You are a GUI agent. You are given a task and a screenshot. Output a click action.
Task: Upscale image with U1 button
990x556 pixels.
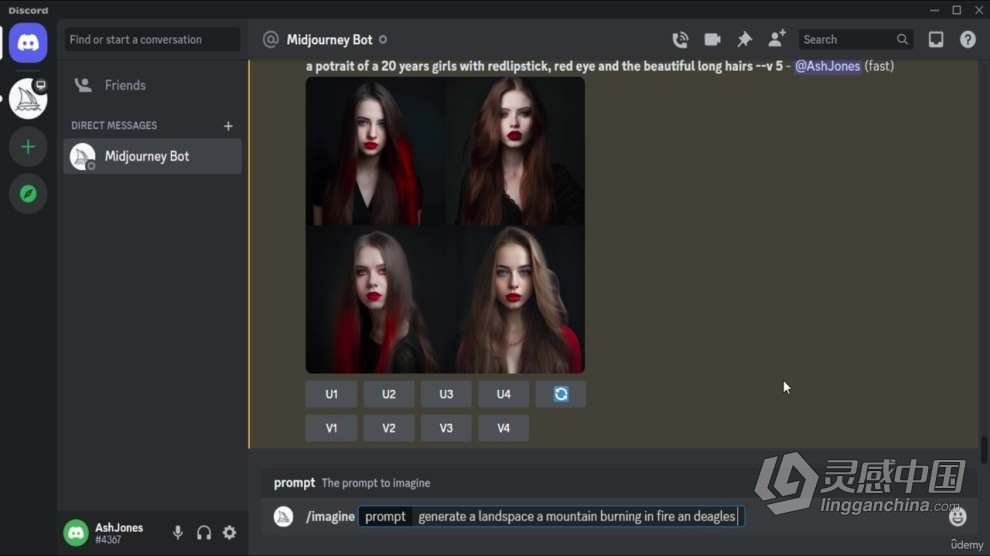[331, 394]
